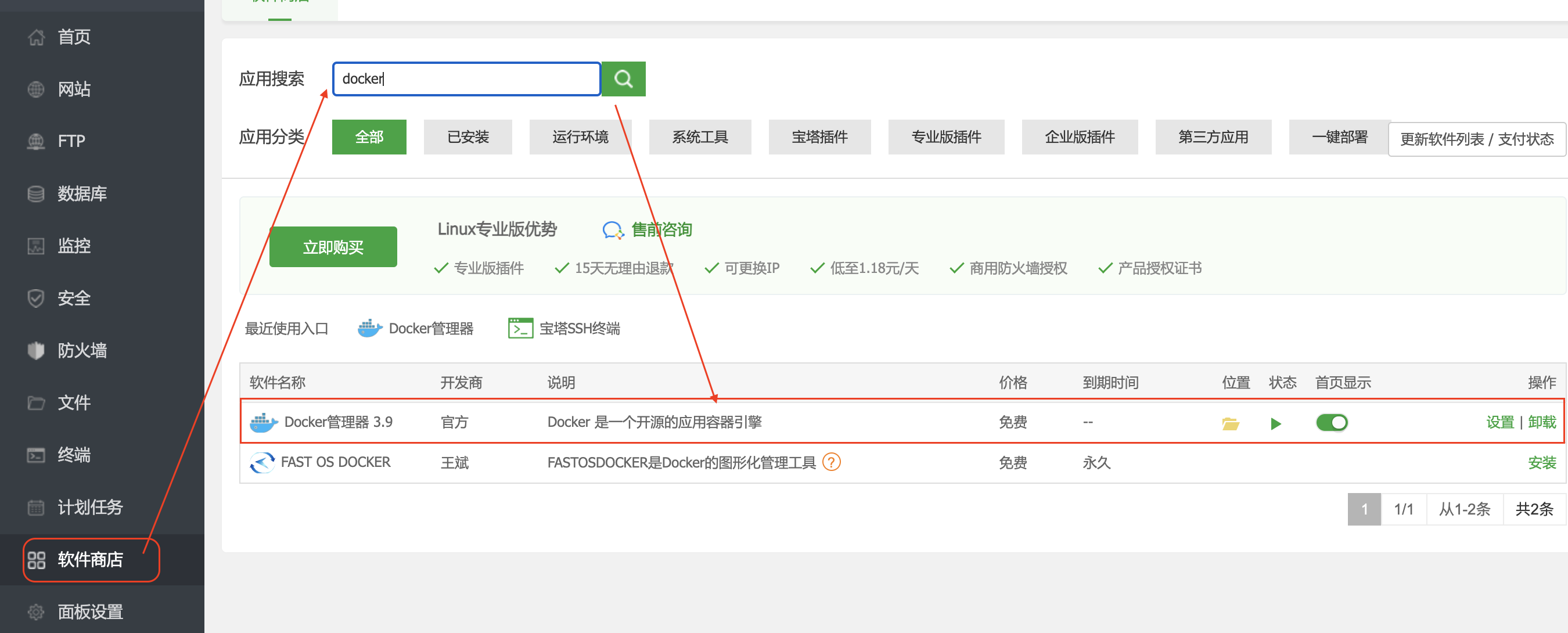Open 售前咨询 consultation link
The height and width of the screenshot is (633, 1568).
coord(661,229)
